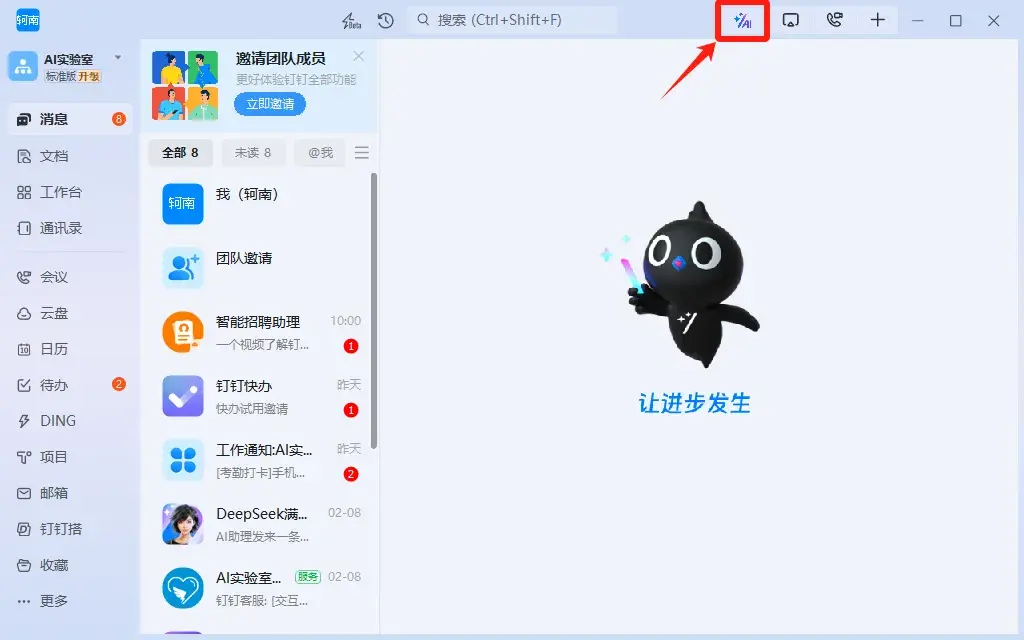Click the AI assistant icon in title bar
The image size is (1024, 640).
[743, 21]
